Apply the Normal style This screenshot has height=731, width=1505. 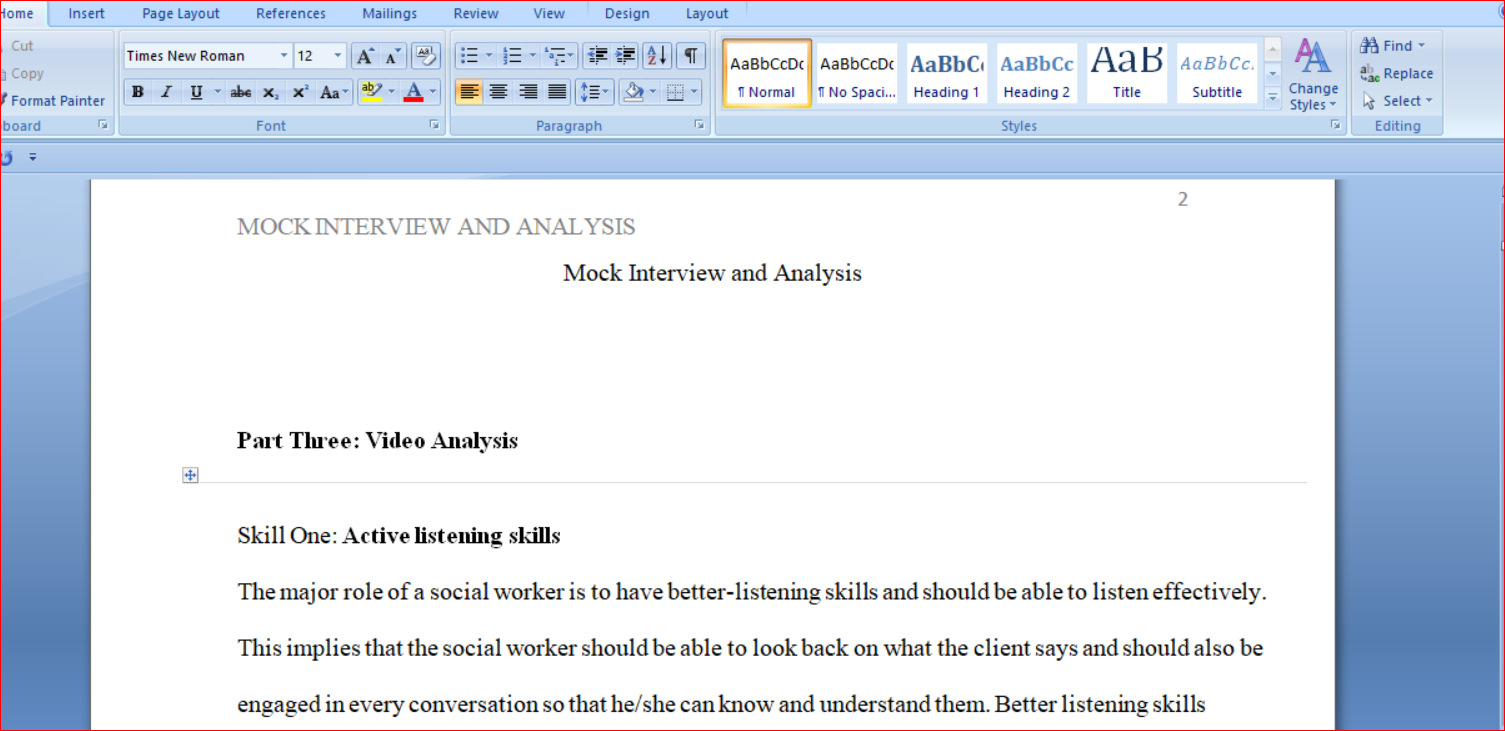(767, 73)
